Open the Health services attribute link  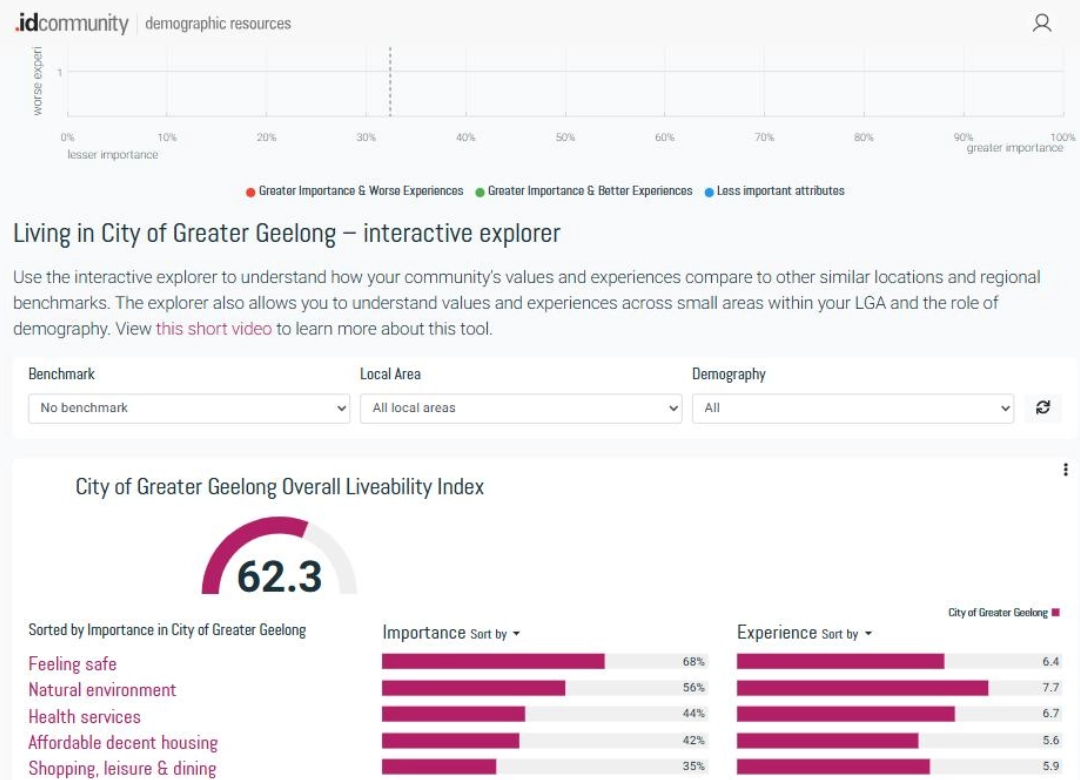(x=84, y=717)
